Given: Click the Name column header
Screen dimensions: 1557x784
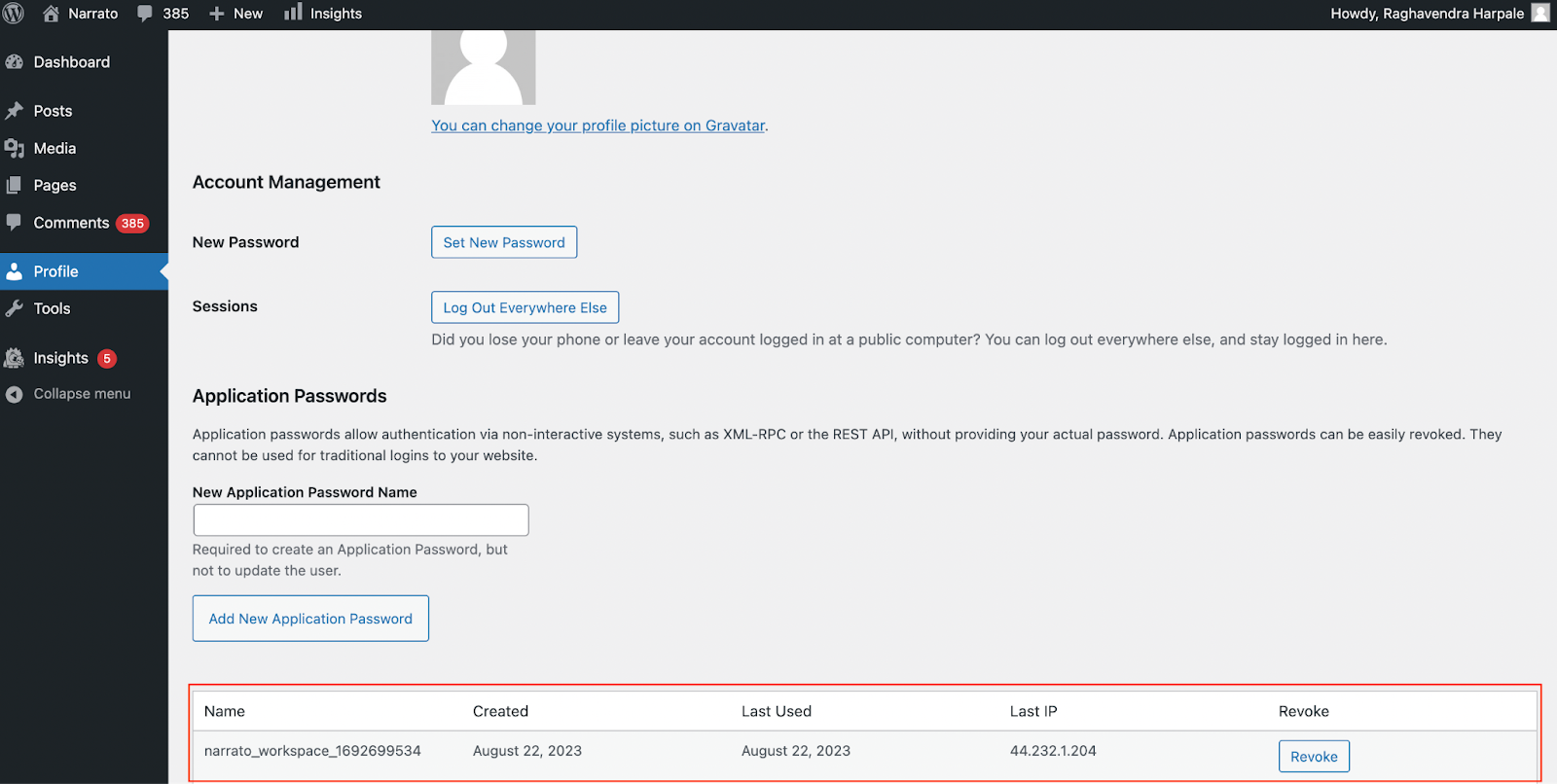Looking at the screenshot, I should tap(225, 711).
